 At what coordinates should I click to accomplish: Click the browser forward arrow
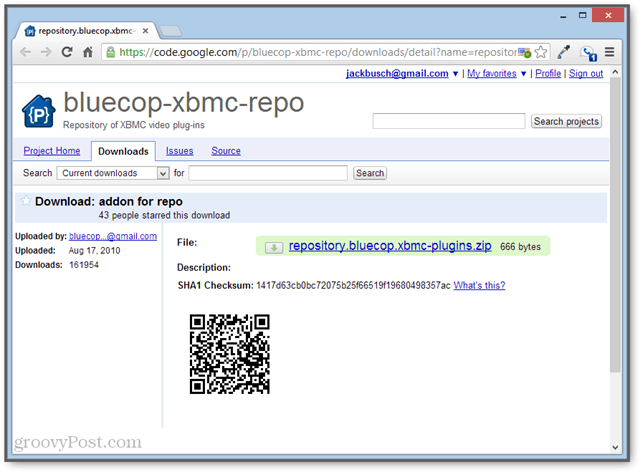(x=46, y=52)
